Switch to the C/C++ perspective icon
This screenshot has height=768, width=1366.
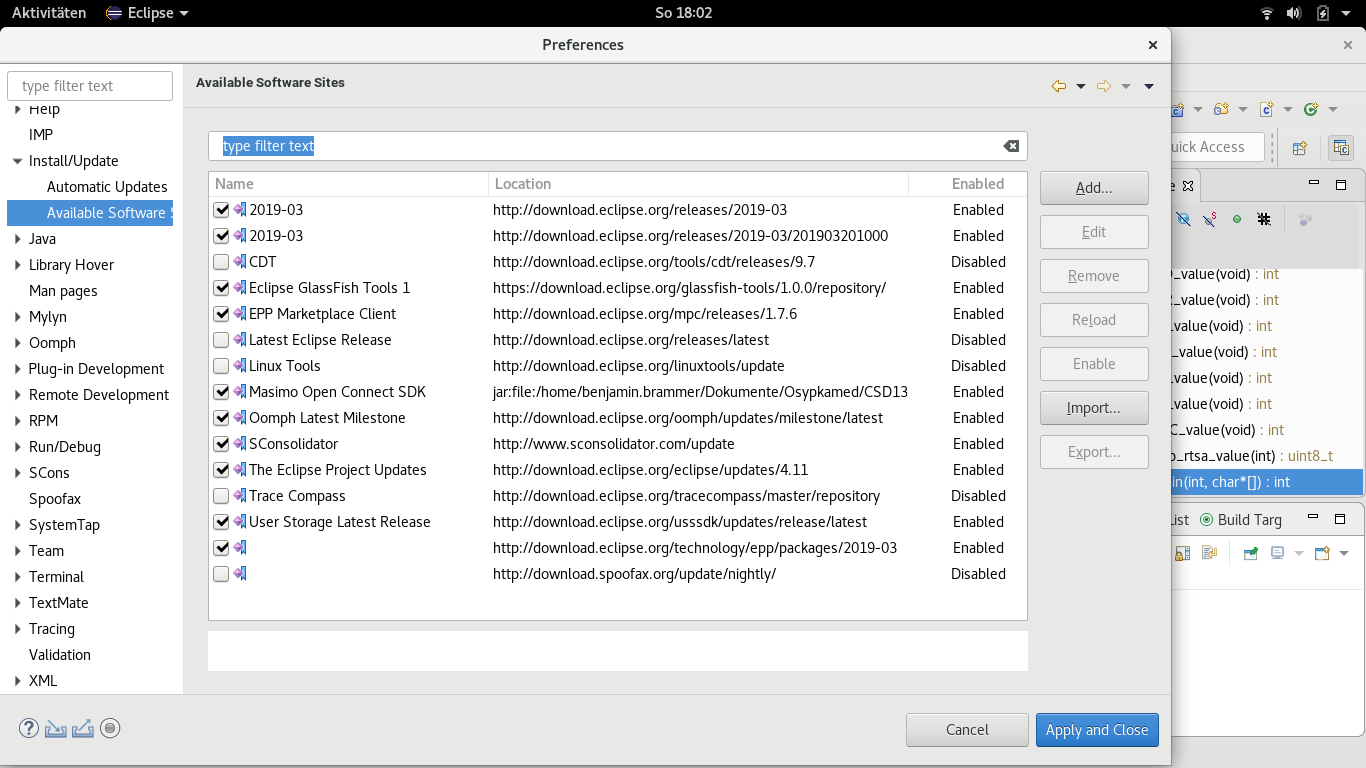click(1341, 148)
